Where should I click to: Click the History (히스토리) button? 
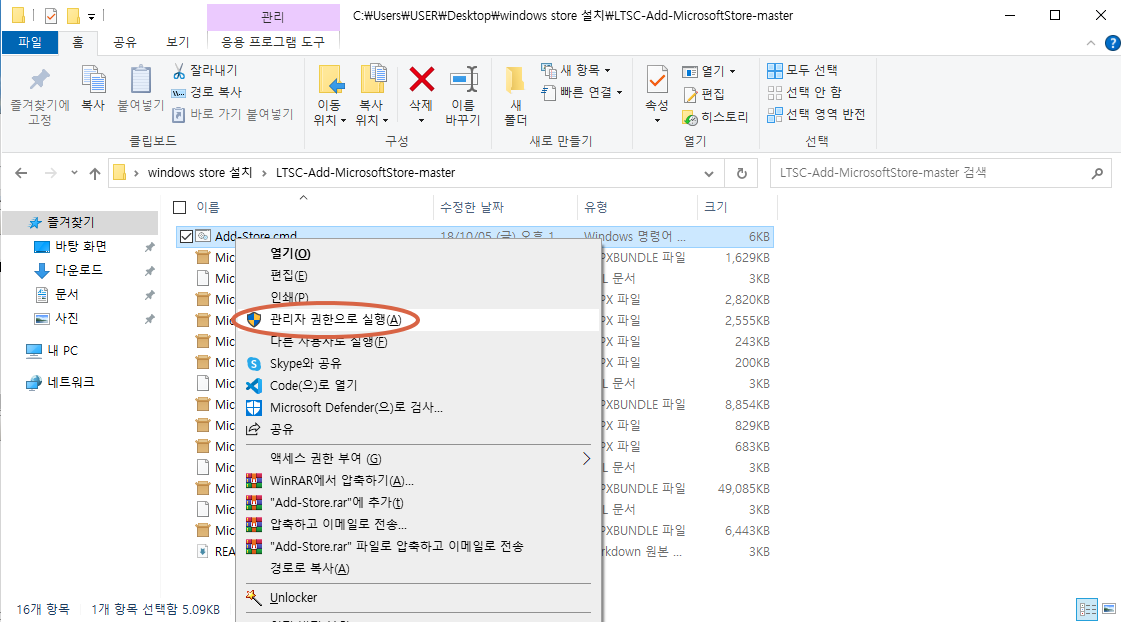click(x=715, y=117)
